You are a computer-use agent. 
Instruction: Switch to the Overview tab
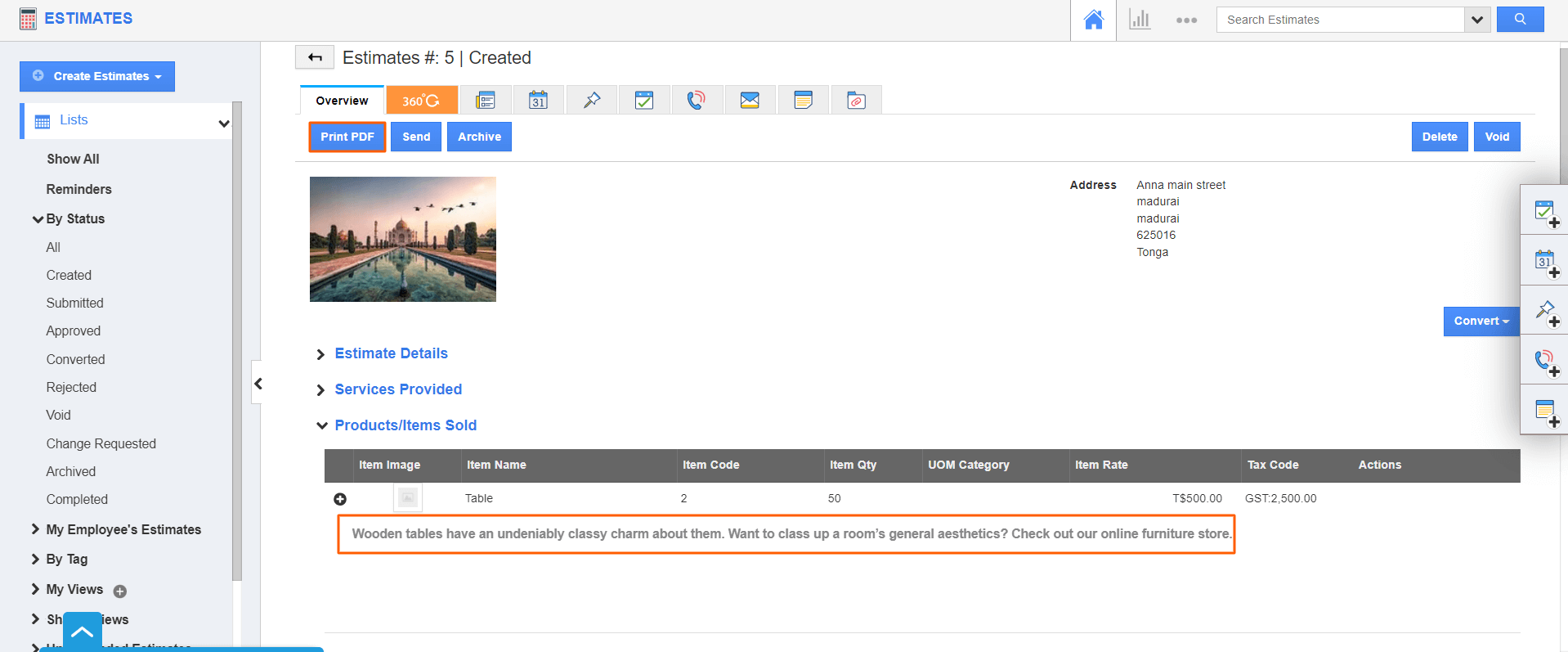342,100
